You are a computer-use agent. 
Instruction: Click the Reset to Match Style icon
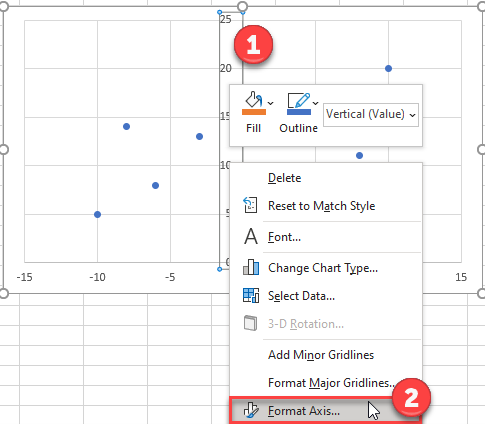coord(250,205)
